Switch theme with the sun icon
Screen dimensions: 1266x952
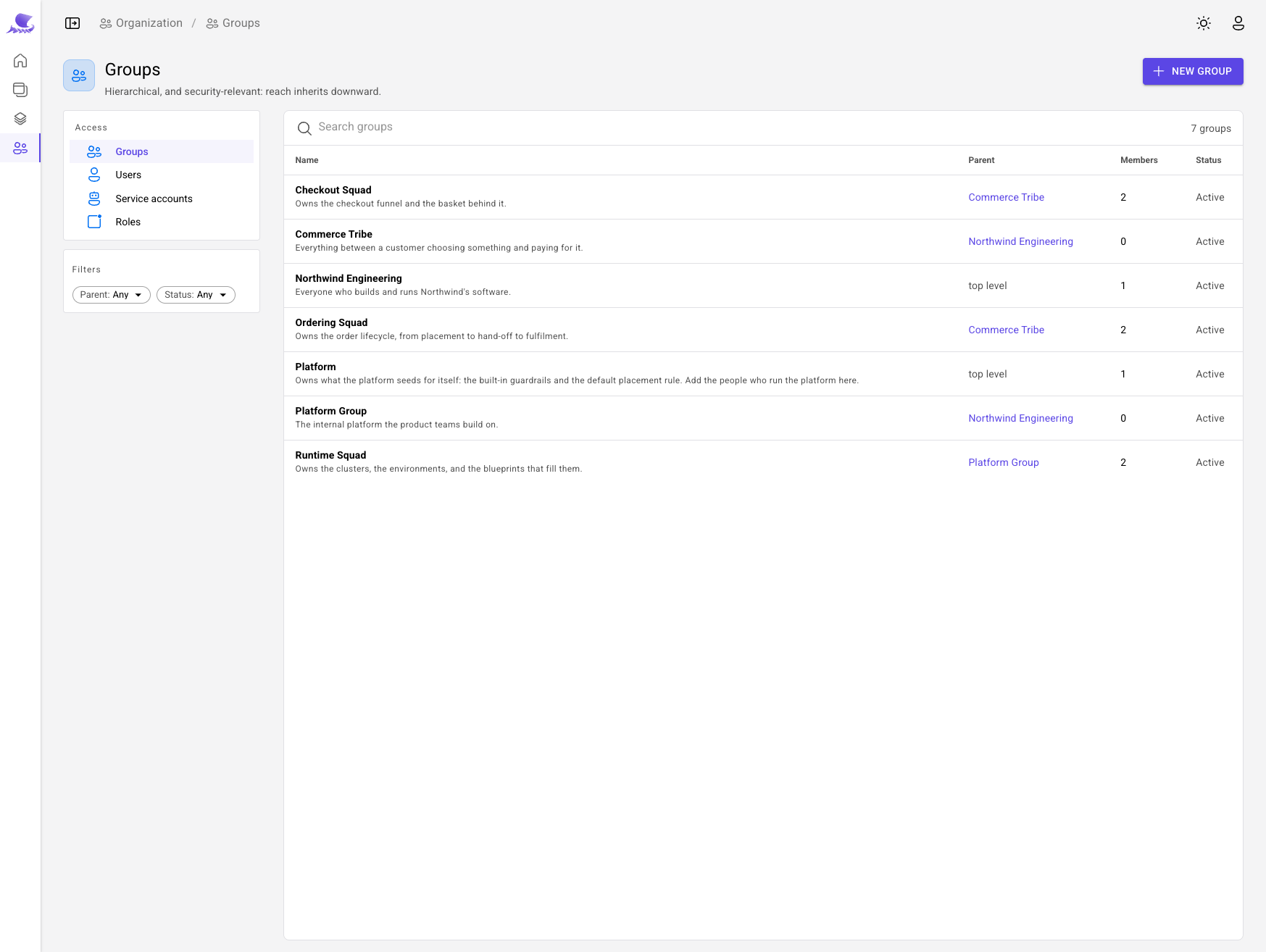[1204, 23]
